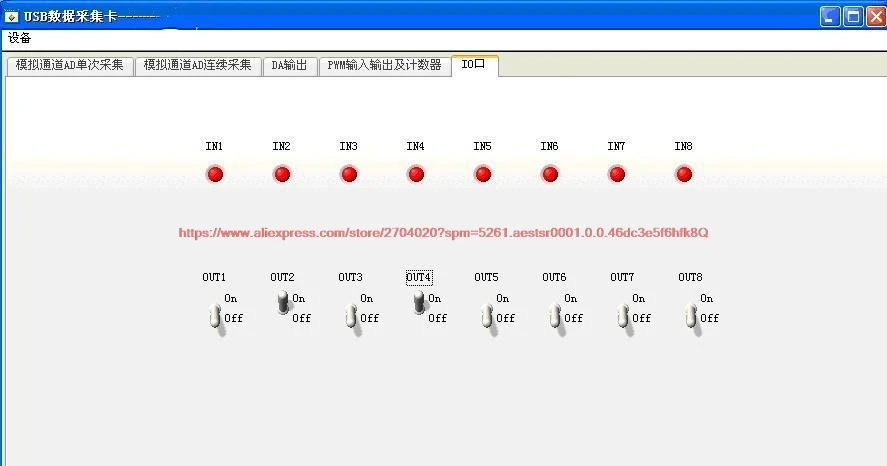Toggle the OUT3 switch
The image size is (887, 466).
tap(351, 317)
